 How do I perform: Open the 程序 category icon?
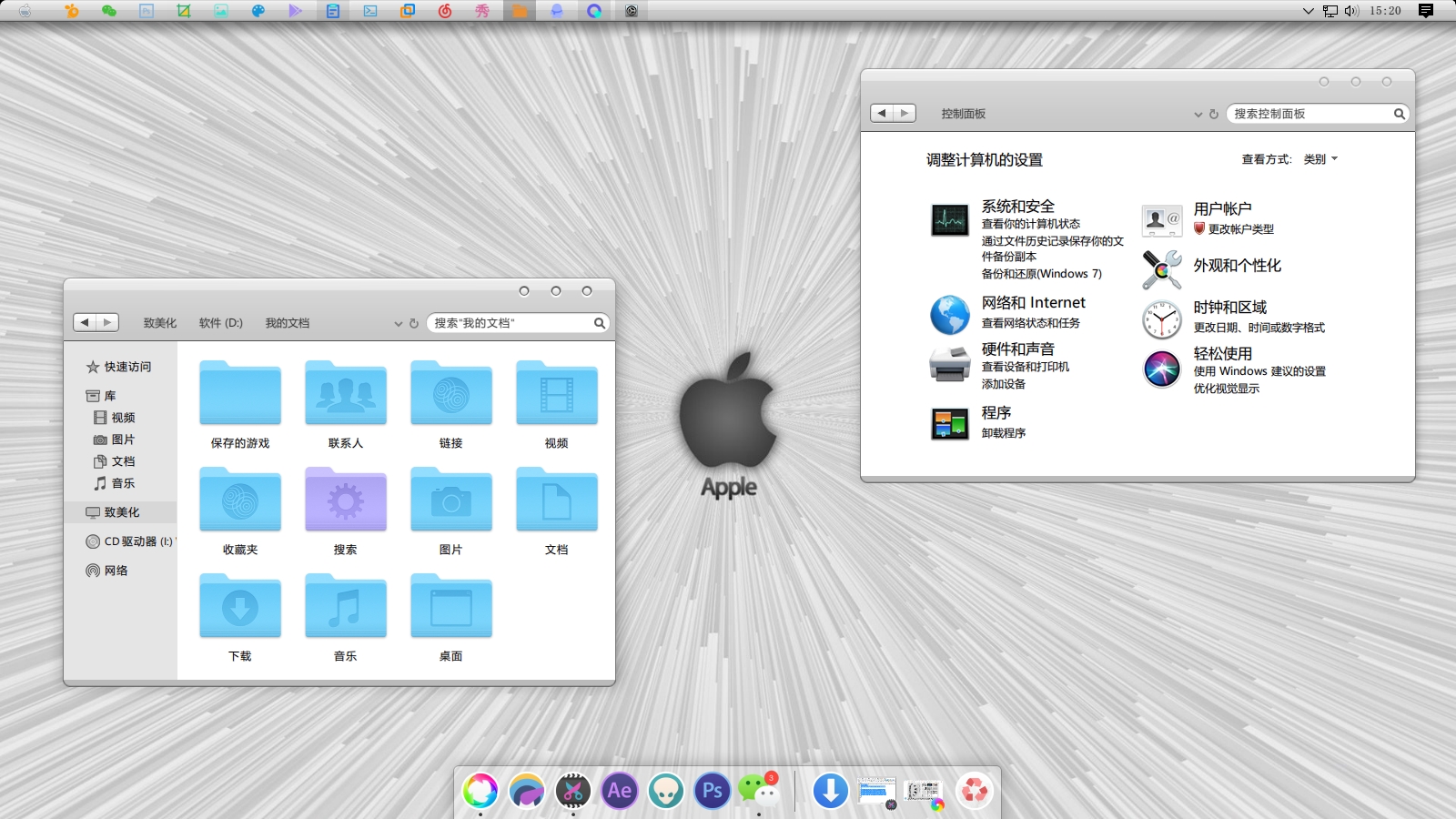coord(950,424)
